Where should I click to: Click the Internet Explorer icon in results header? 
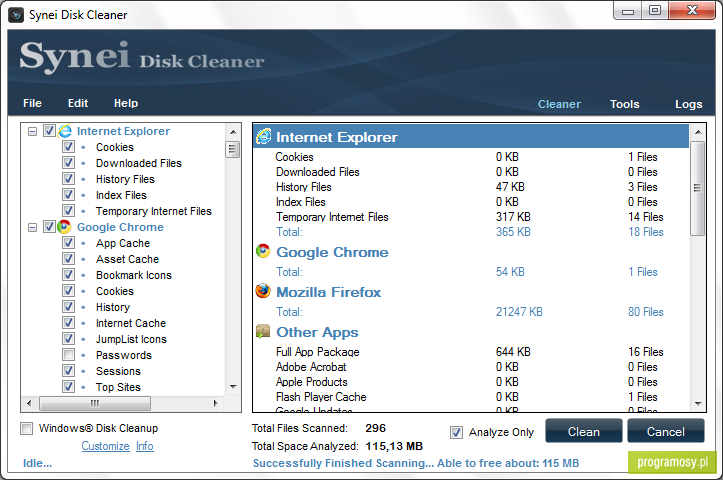tap(264, 136)
